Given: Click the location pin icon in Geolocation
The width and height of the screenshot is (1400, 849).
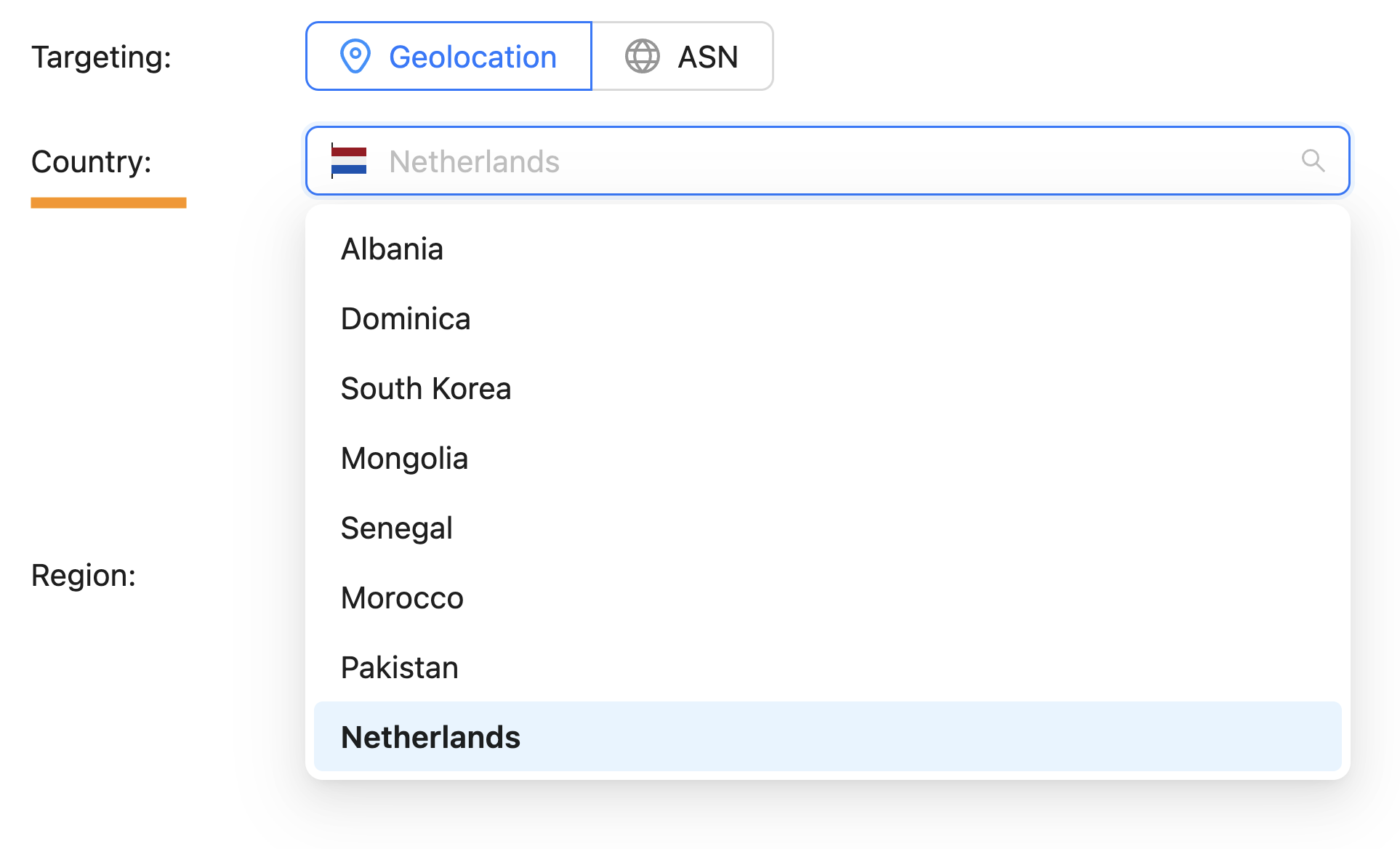Looking at the screenshot, I should coord(355,57).
